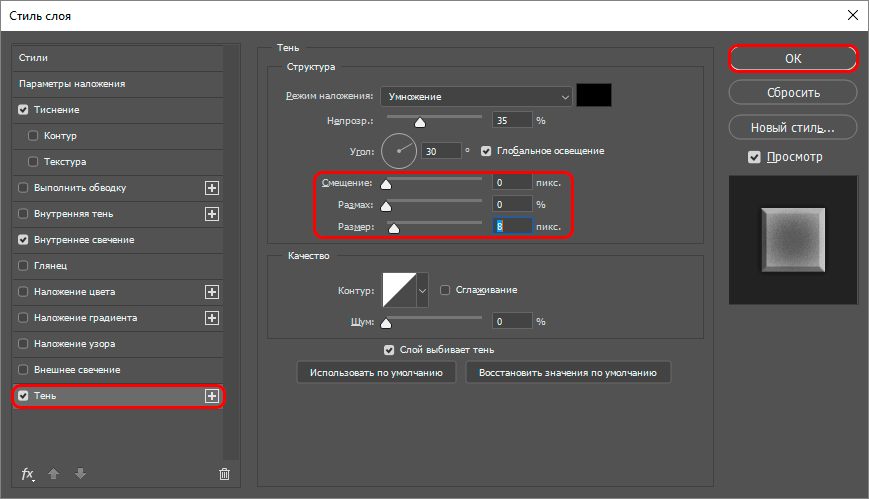Select the Глянец row label
Viewport: 869px width, 499px height.
[x=50, y=266]
